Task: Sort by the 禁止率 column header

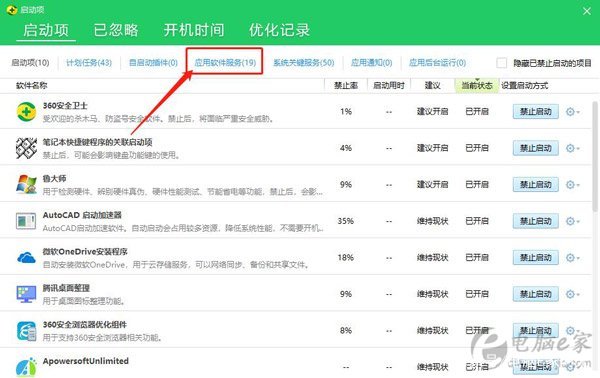Action: coord(346,86)
